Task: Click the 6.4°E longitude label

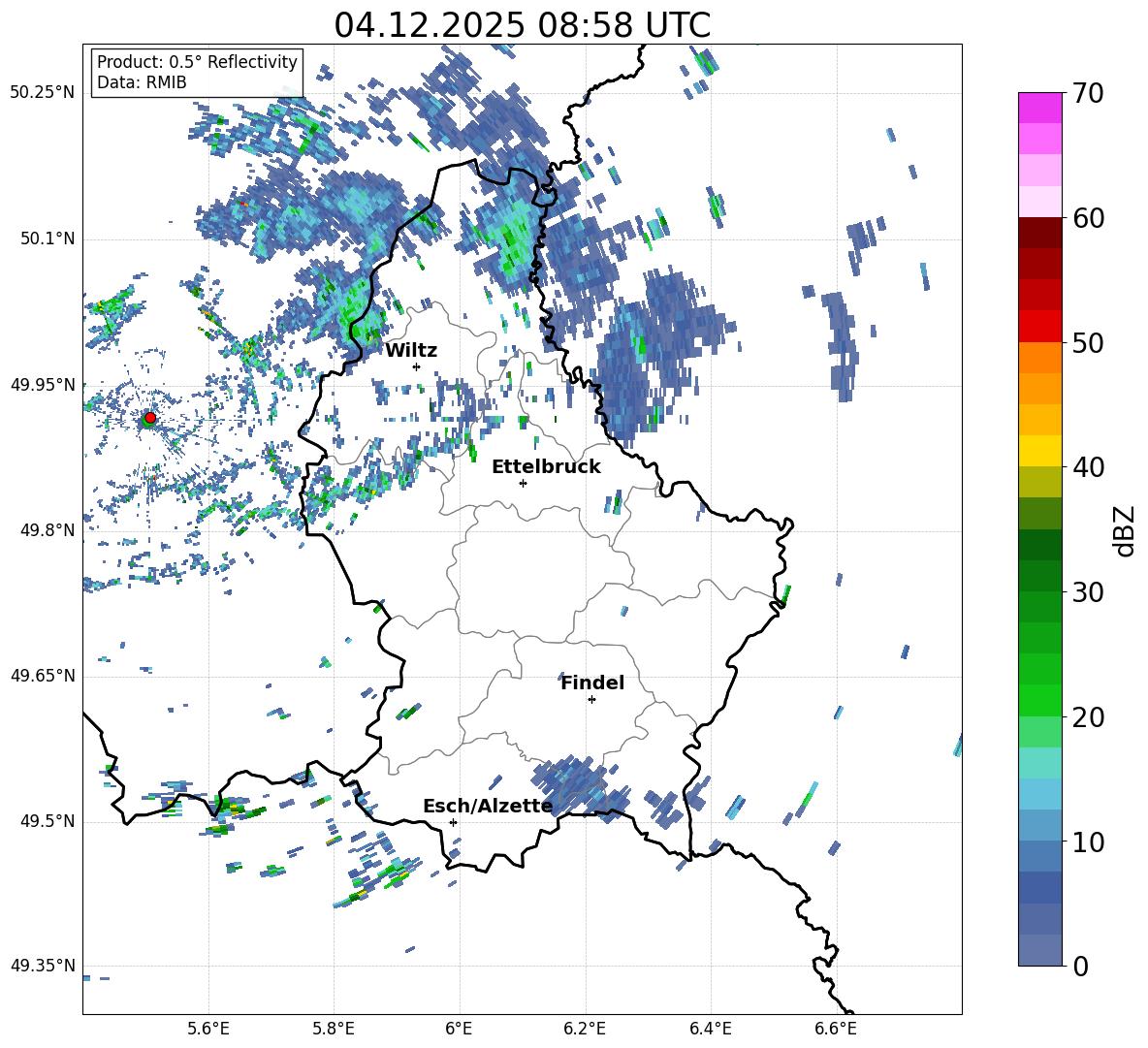Action: [710, 1029]
